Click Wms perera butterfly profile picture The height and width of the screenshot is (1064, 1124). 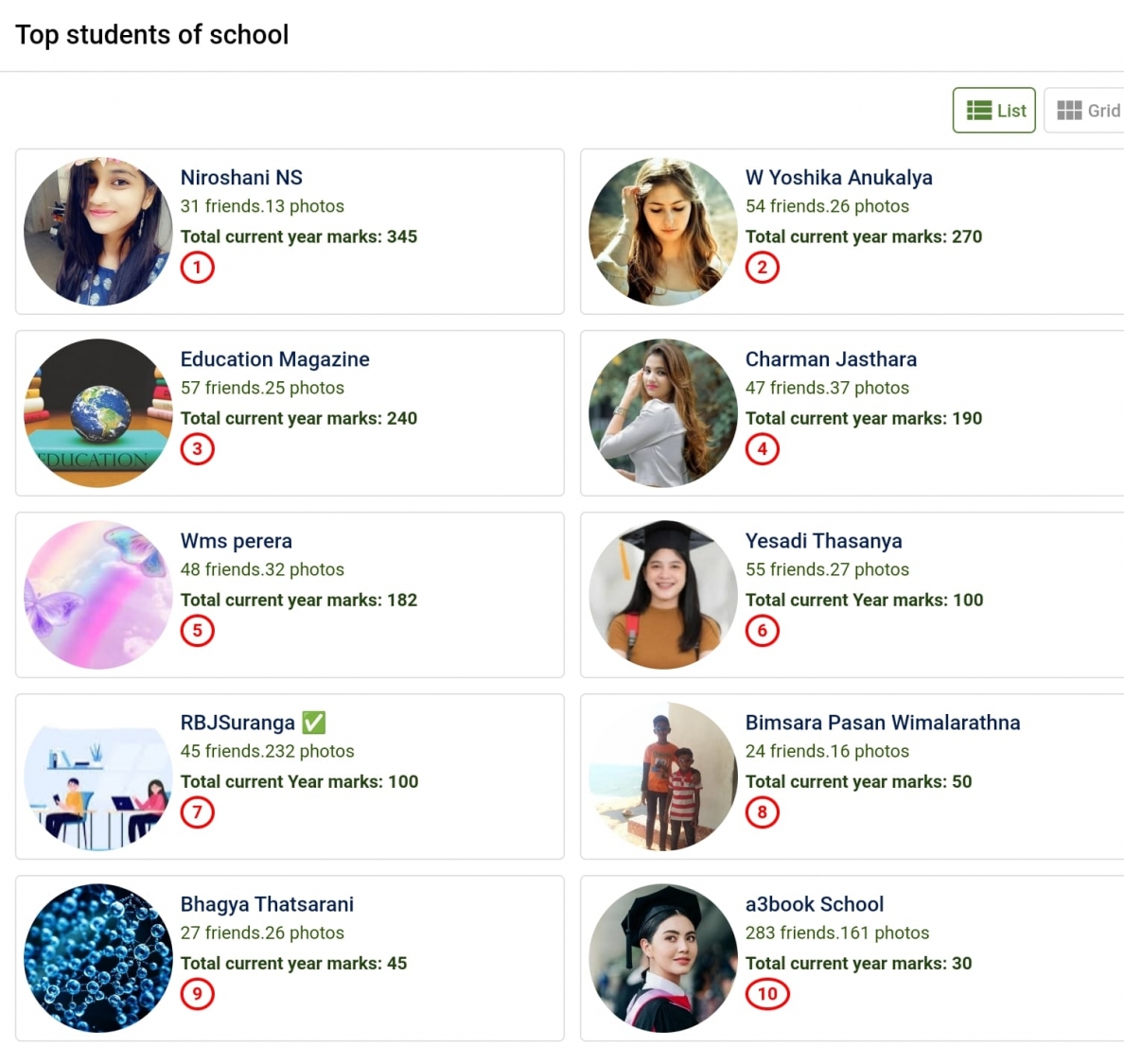(98, 595)
